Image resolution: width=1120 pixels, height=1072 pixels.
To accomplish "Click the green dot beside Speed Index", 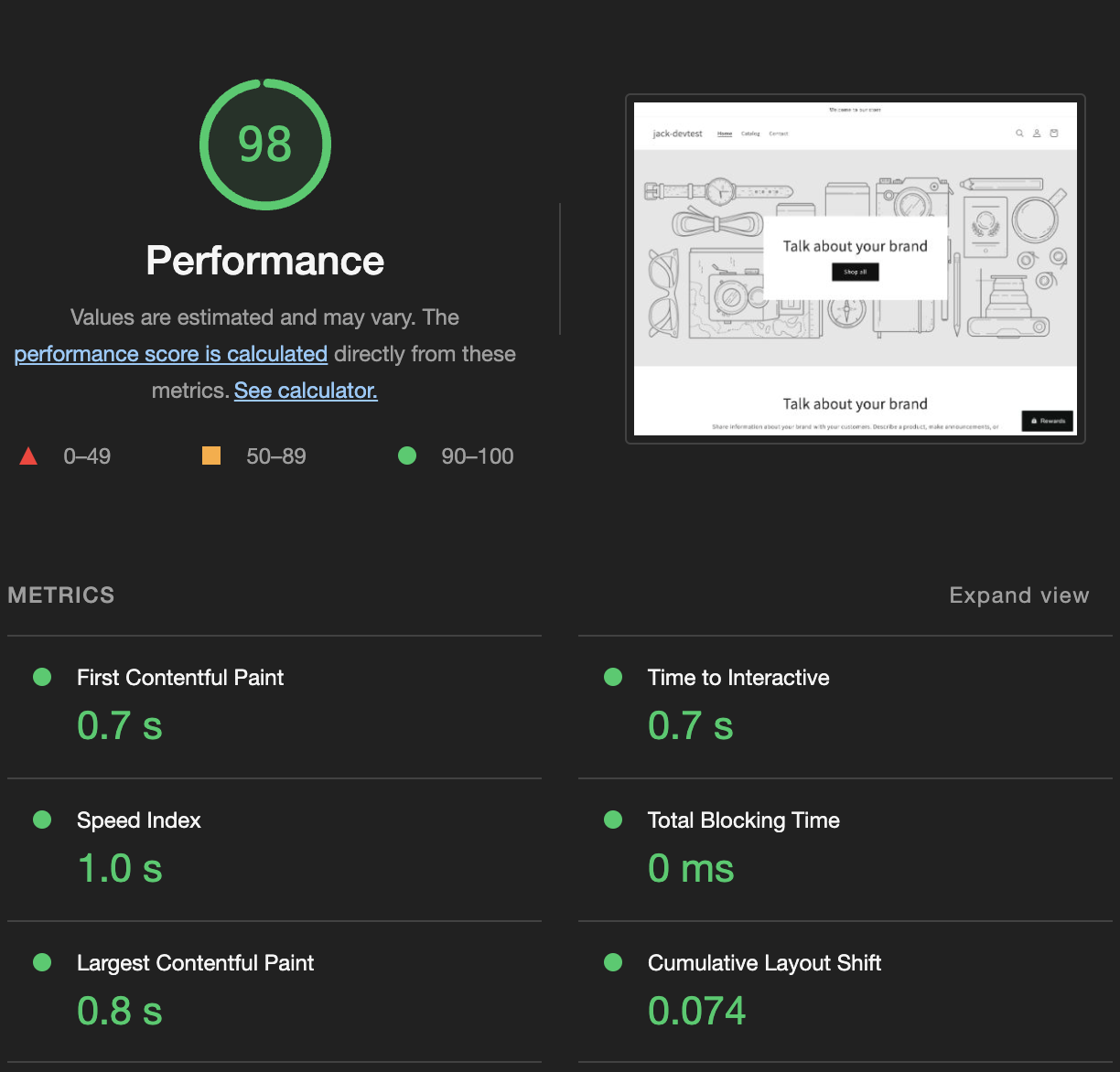I will pyautogui.click(x=42, y=820).
